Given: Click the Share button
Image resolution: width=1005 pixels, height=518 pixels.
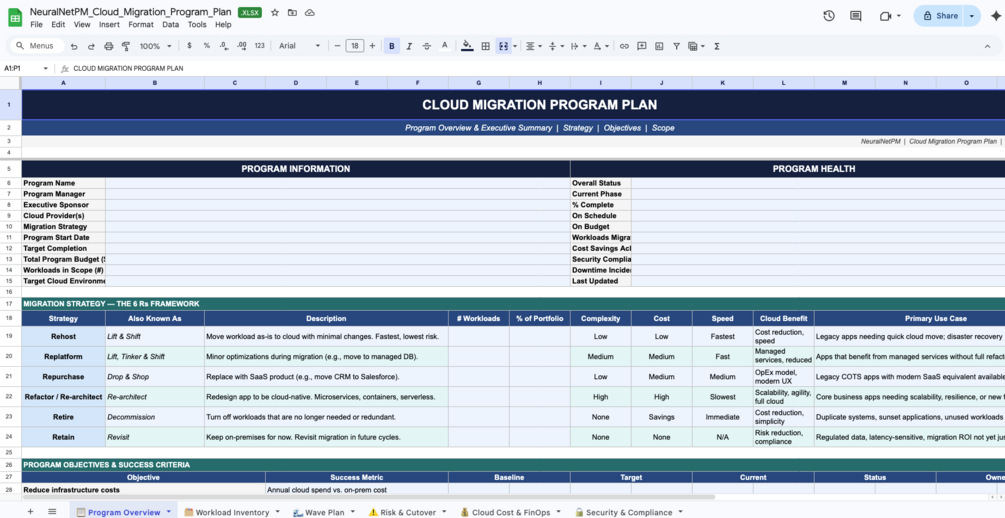Looking at the screenshot, I should coord(939,16).
